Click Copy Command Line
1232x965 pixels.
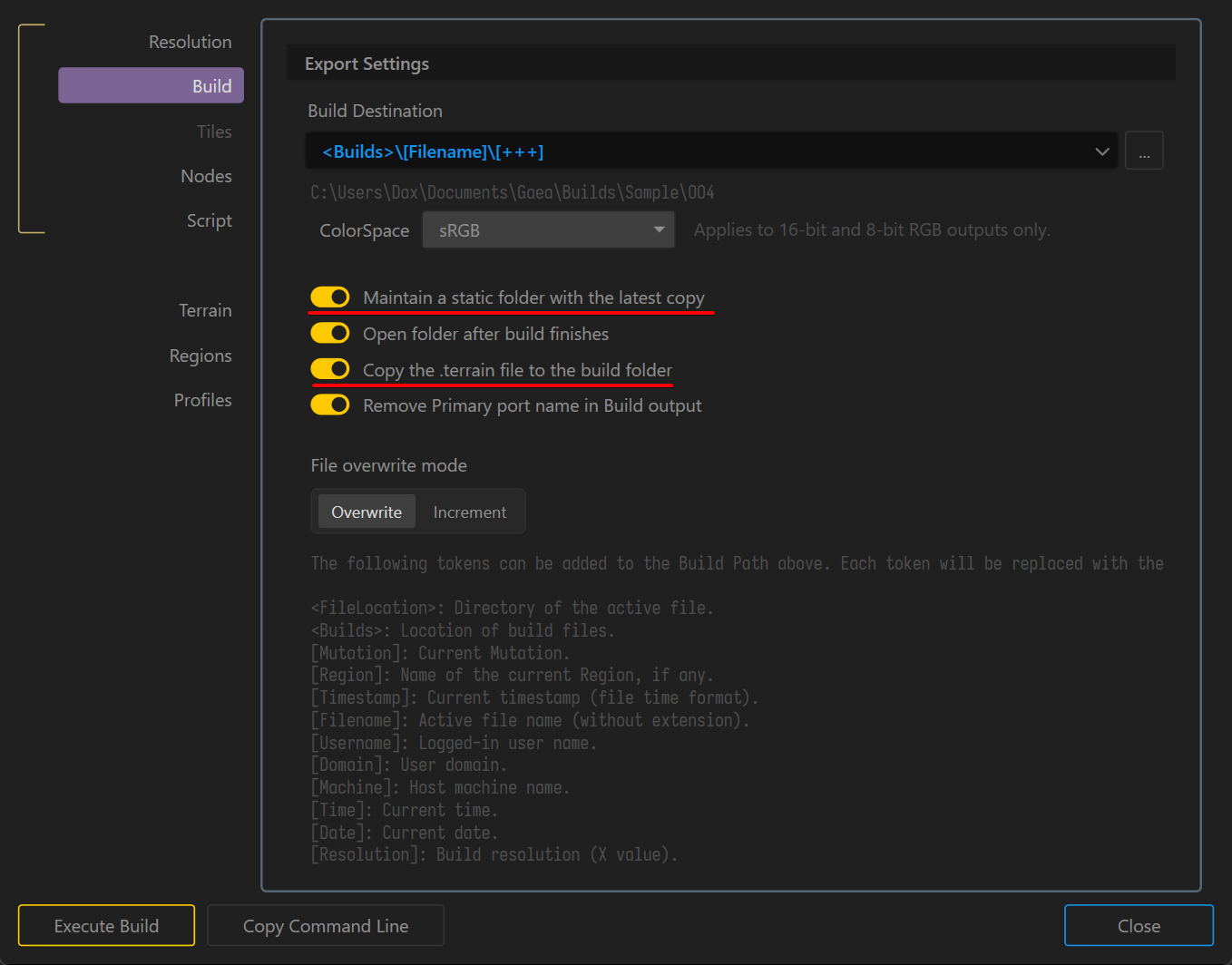(x=325, y=925)
